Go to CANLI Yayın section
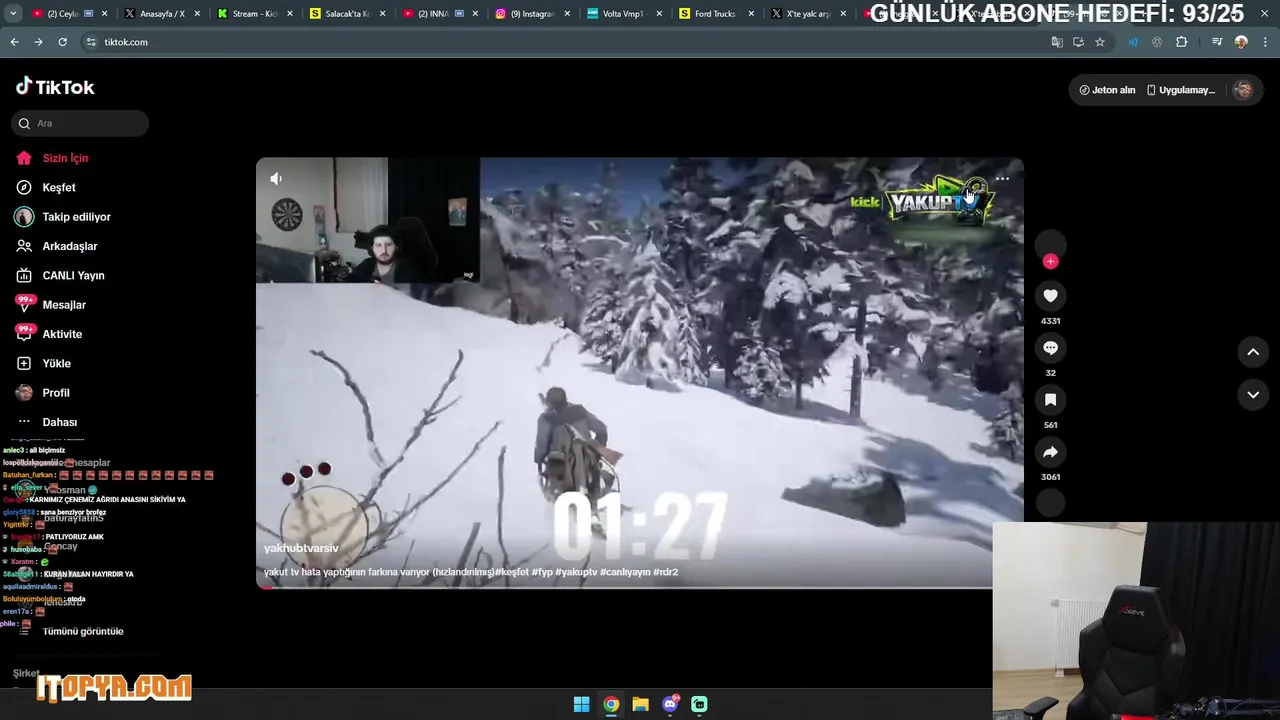This screenshot has height=720, width=1280. pyautogui.click(x=73, y=275)
